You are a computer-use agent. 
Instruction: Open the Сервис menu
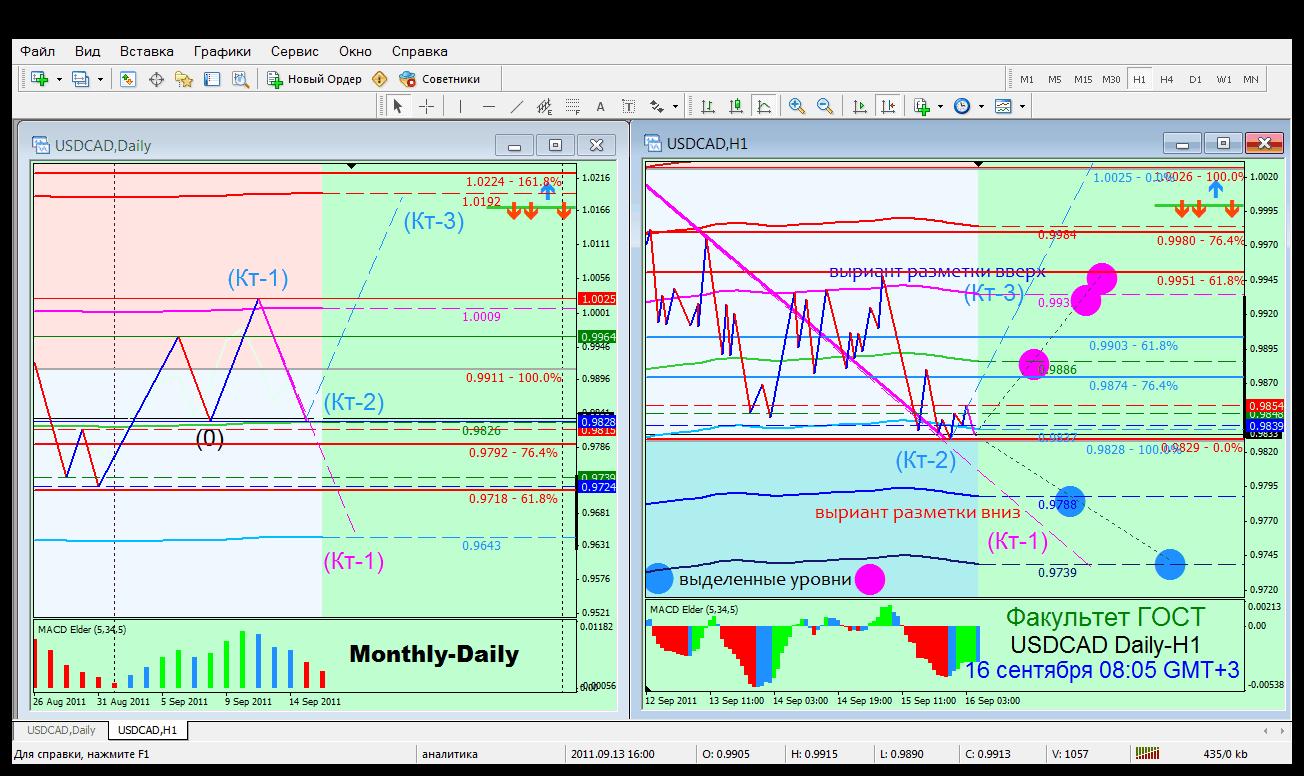[295, 51]
